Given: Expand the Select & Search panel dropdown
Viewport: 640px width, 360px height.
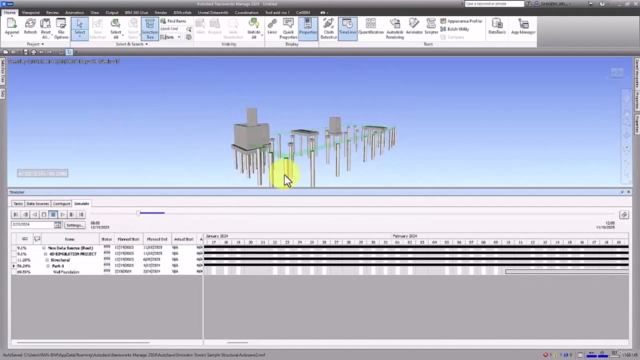Looking at the screenshot, I should [132, 44].
